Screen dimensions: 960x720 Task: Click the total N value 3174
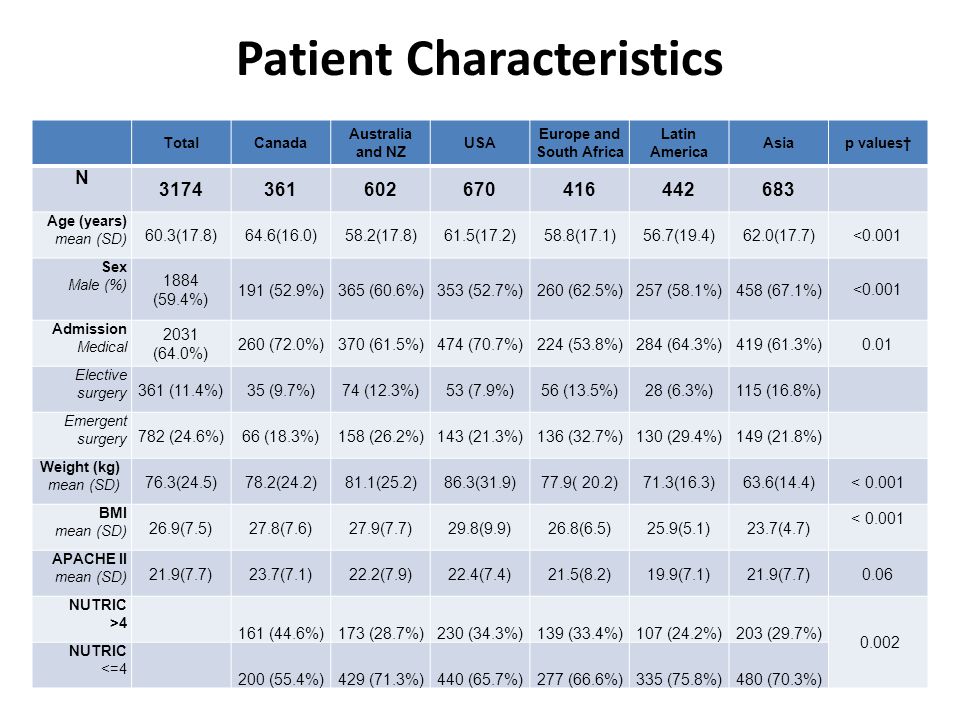pos(181,189)
